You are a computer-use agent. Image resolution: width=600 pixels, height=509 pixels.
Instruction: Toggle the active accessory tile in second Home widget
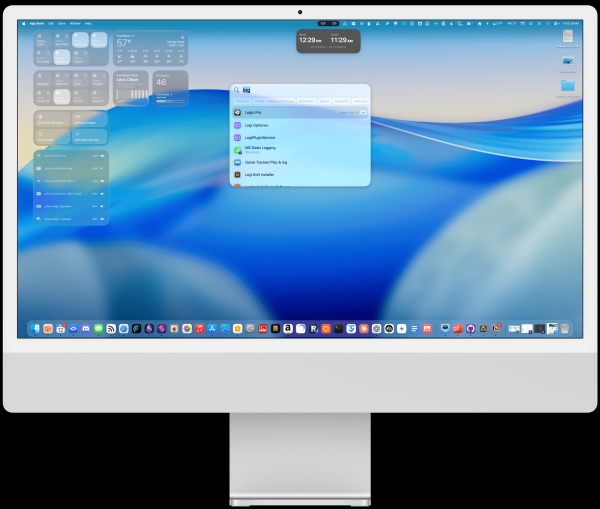(x=62, y=96)
